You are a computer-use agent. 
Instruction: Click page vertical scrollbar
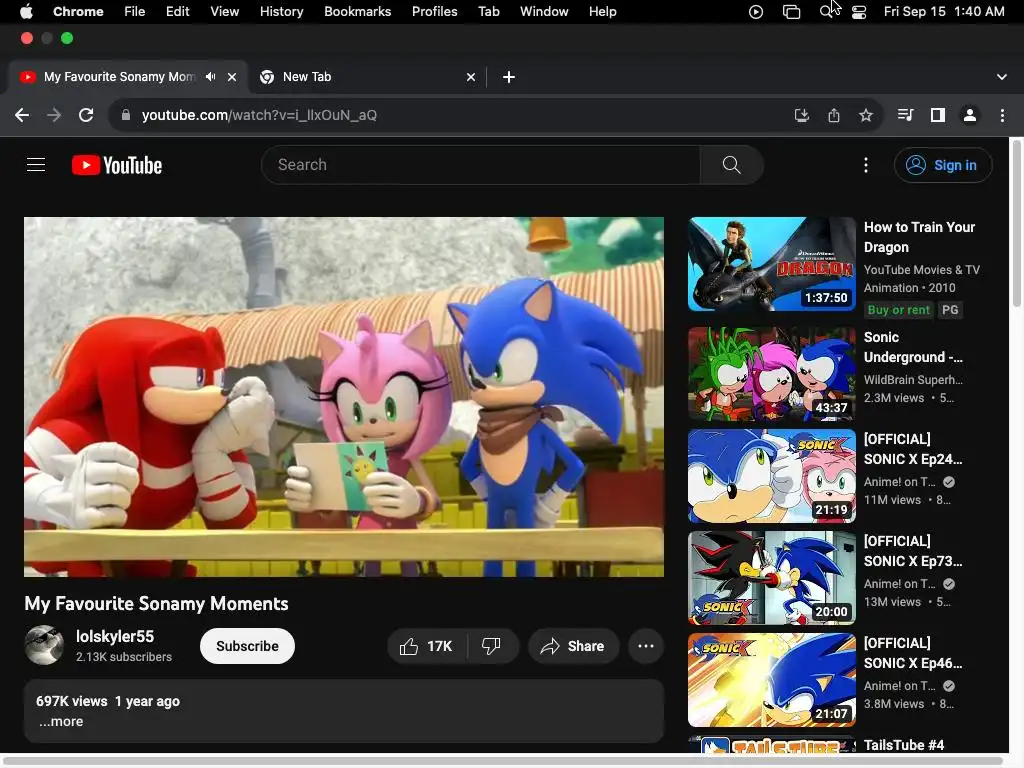(1016, 223)
